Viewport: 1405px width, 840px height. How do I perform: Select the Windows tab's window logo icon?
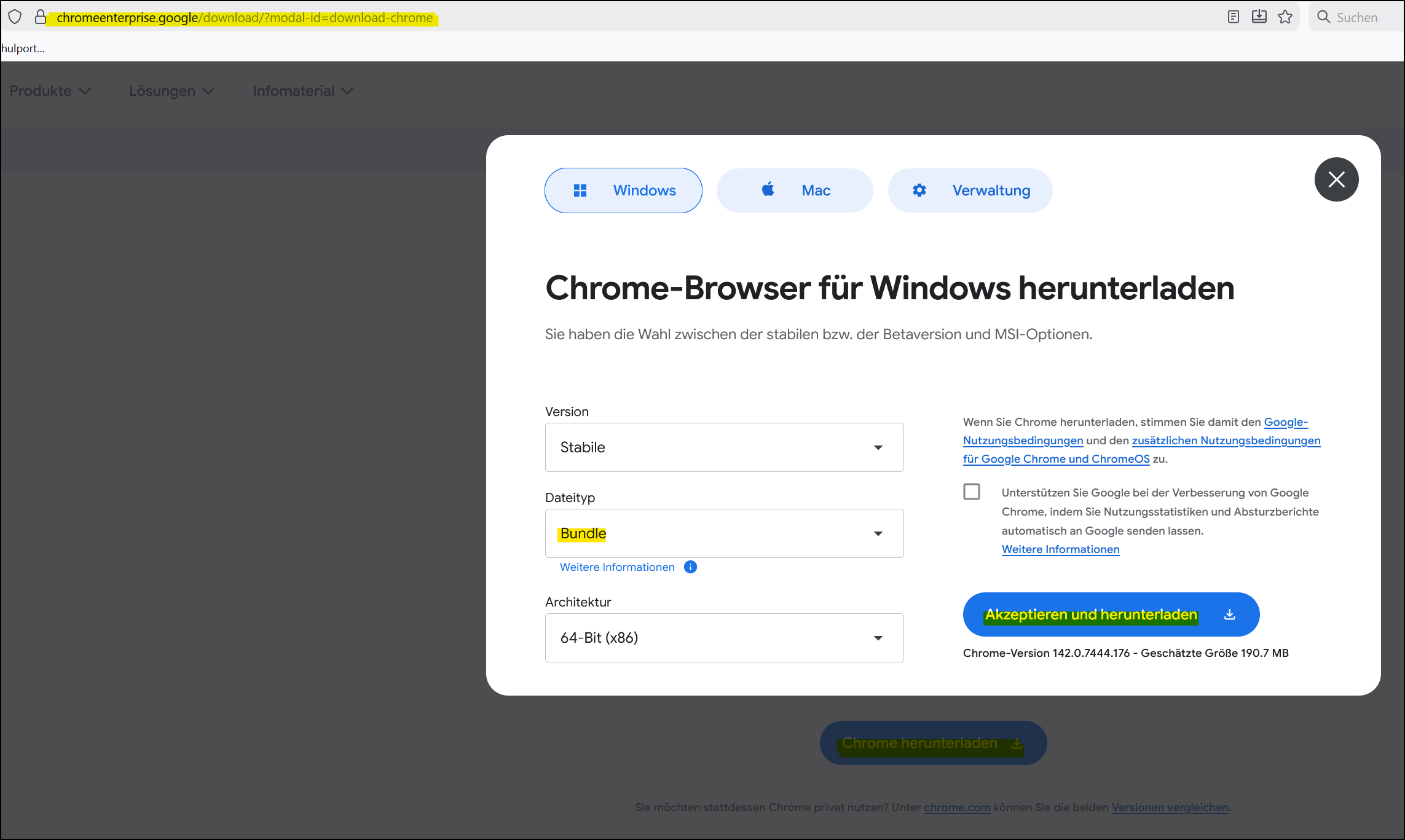click(580, 190)
